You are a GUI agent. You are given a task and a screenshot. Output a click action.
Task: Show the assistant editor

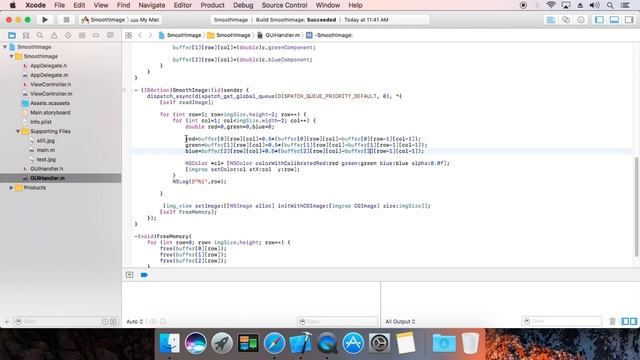click(x=566, y=20)
